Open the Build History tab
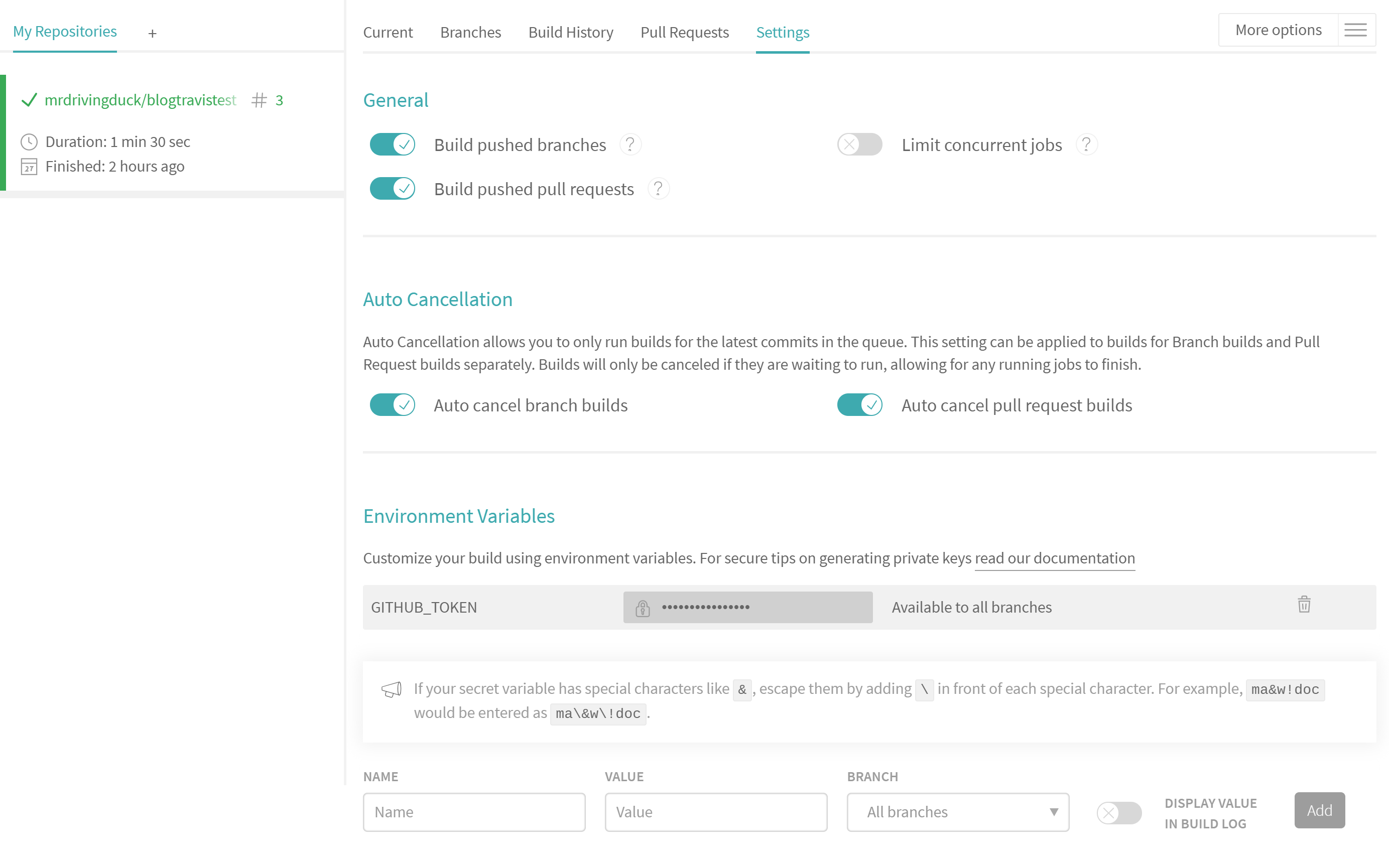The height and width of the screenshot is (868, 1389). click(x=571, y=32)
